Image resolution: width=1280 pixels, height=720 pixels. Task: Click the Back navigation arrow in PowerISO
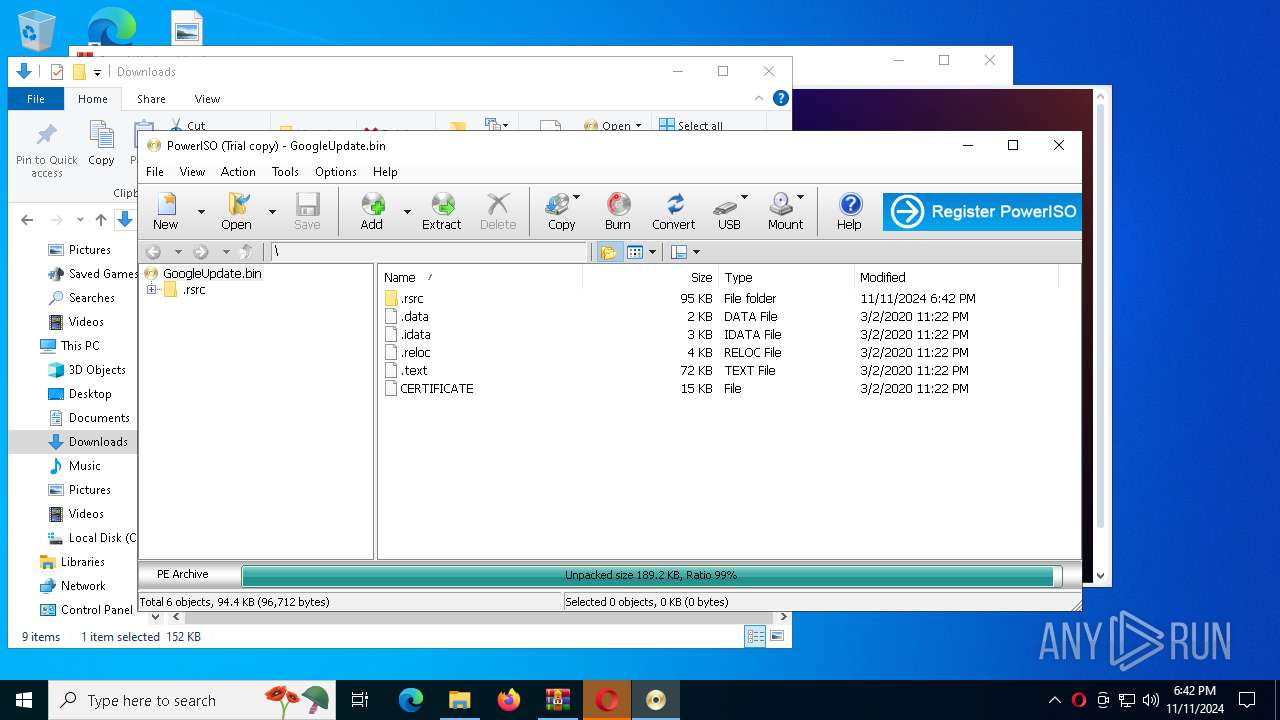coord(154,252)
